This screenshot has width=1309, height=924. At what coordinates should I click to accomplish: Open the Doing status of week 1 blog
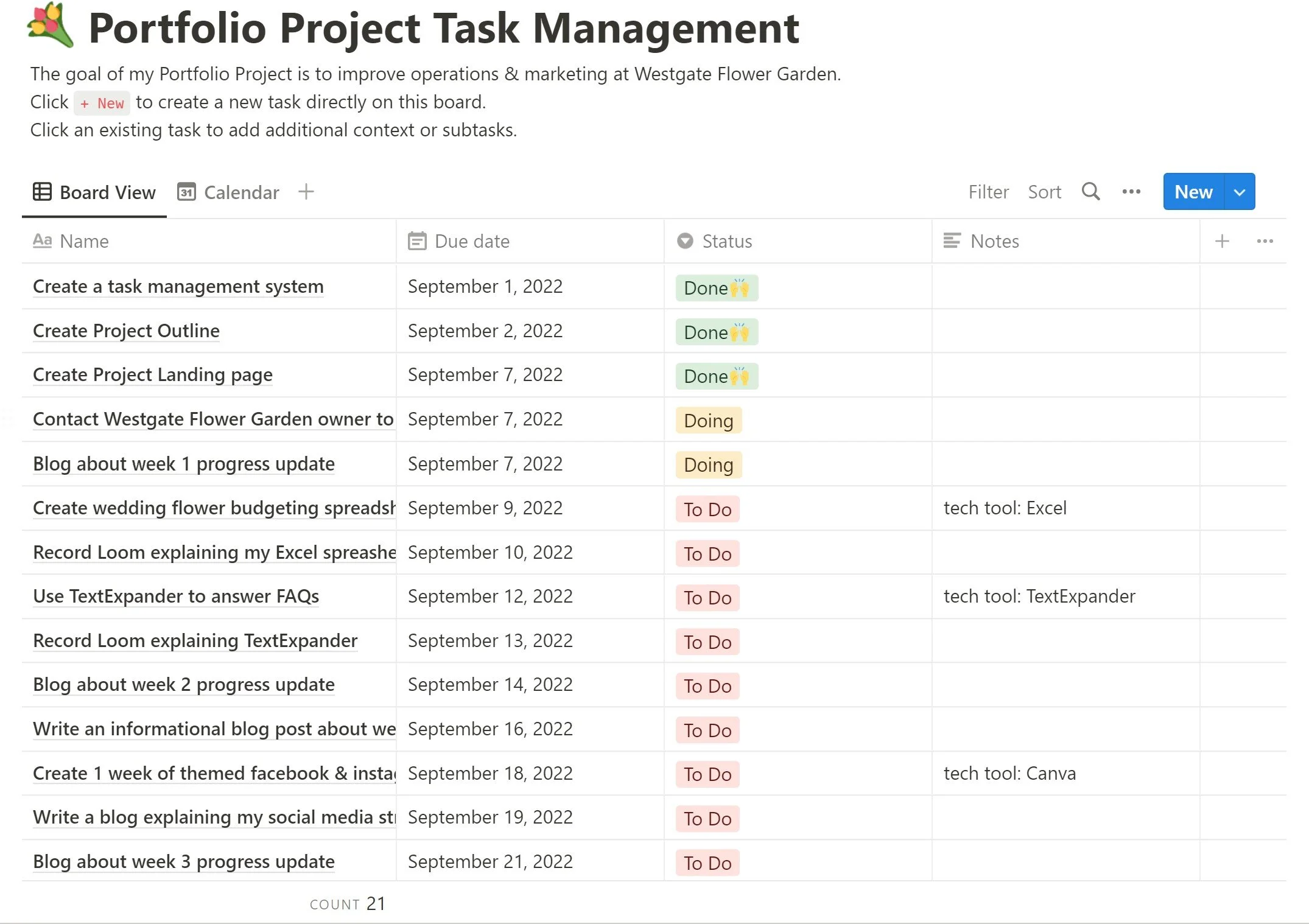[x=709, y=465]
